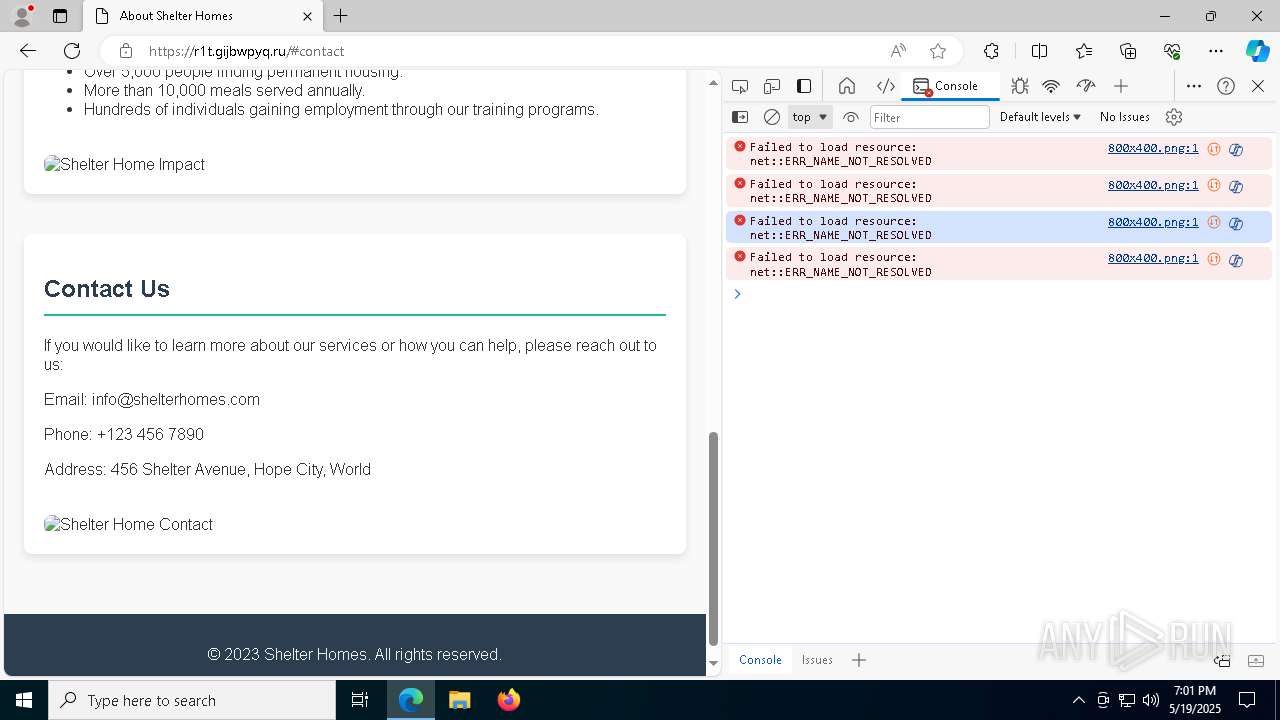Screen dimensions: 1280x720
Task: Open the profile avatar icon
Action: tap(22, 16)
